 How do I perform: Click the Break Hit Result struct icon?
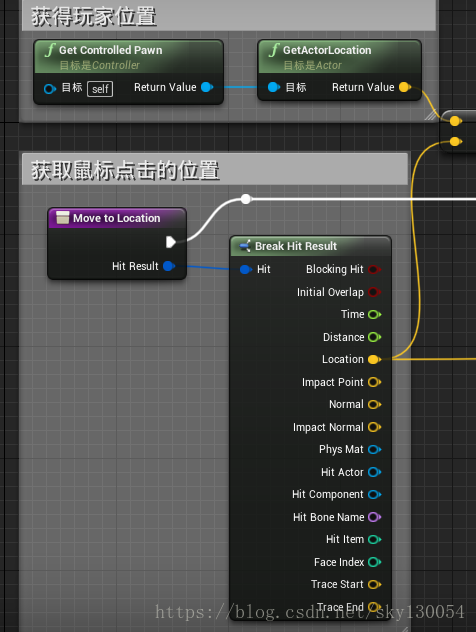tap(245, 245)
